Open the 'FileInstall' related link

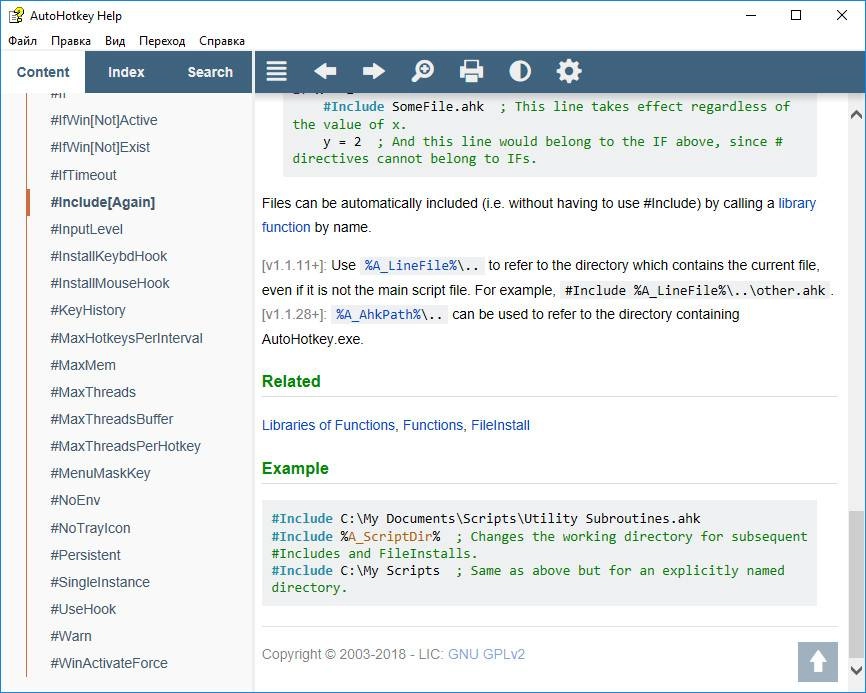(500, 425)
